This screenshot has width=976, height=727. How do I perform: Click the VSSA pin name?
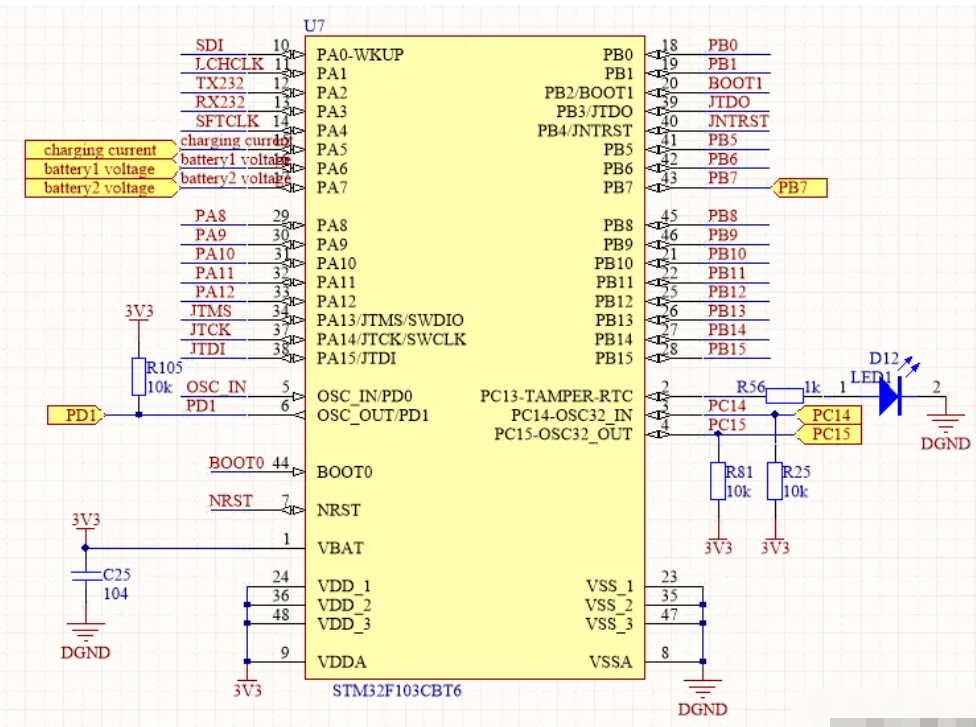(x=611, y=662)
